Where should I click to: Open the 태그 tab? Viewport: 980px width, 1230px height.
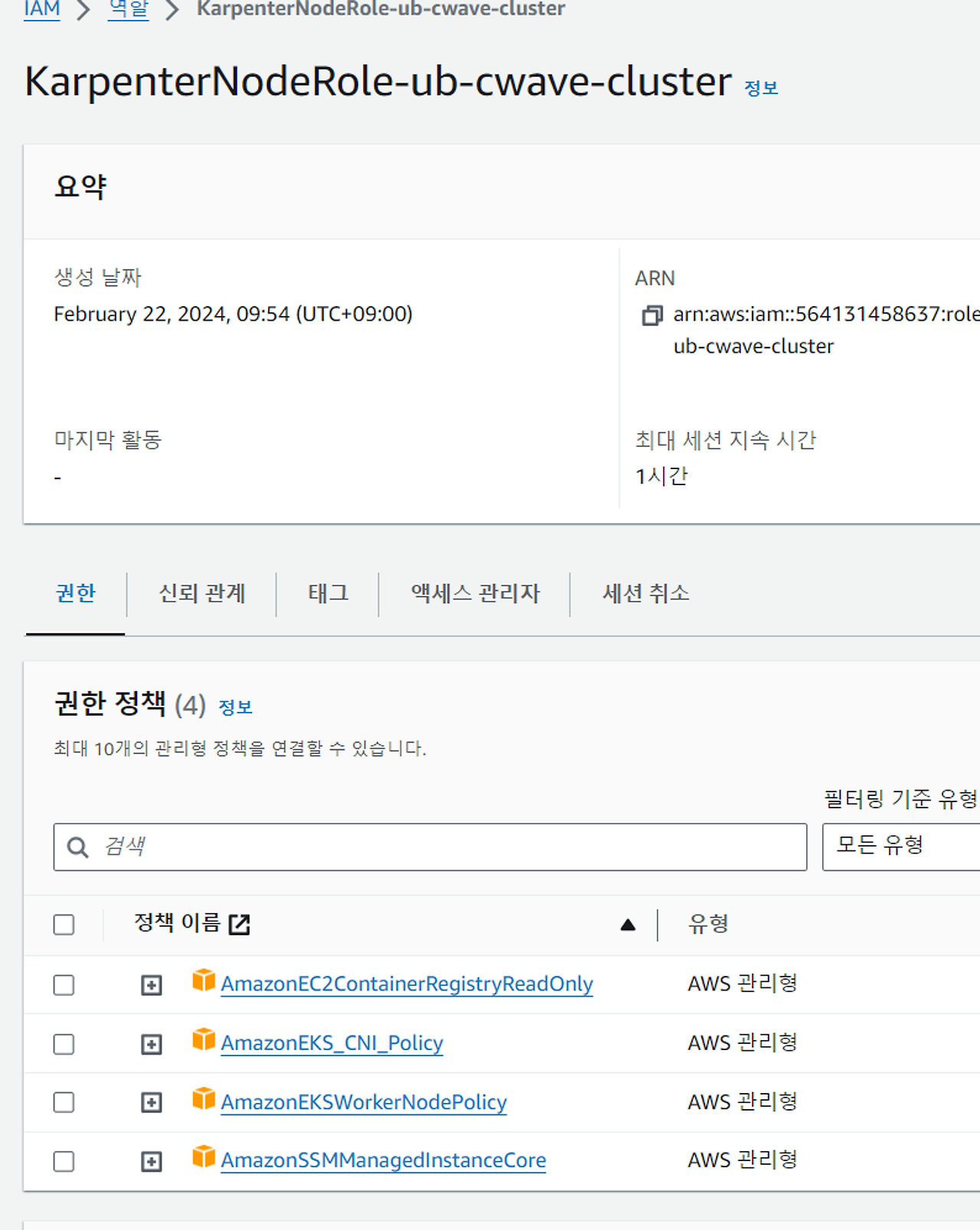point(328,593)
